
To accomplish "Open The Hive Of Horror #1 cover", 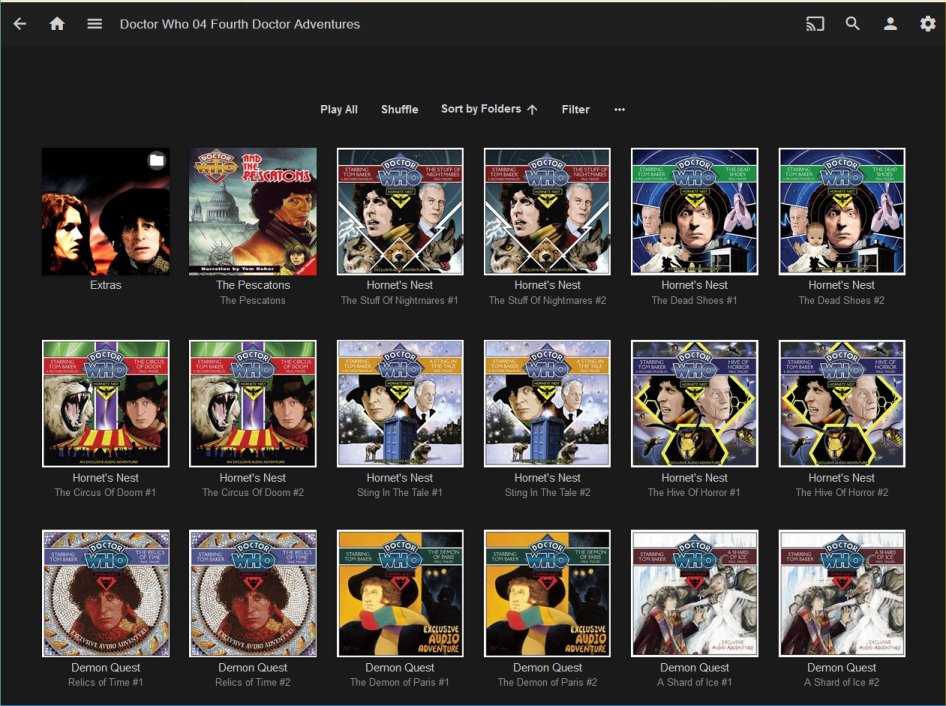I will click(x=694, y=404).
